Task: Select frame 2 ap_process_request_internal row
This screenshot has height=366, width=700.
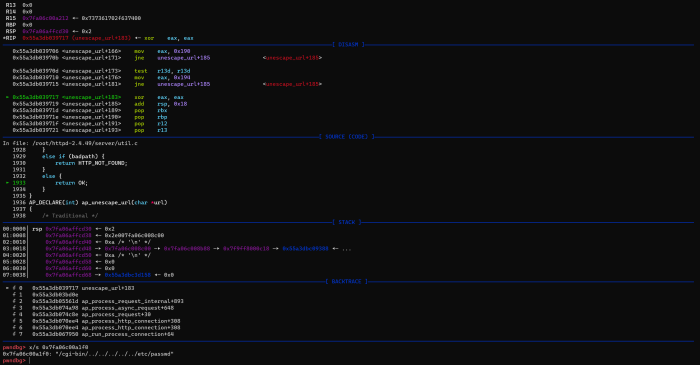Action: click(x=98, y=301)
